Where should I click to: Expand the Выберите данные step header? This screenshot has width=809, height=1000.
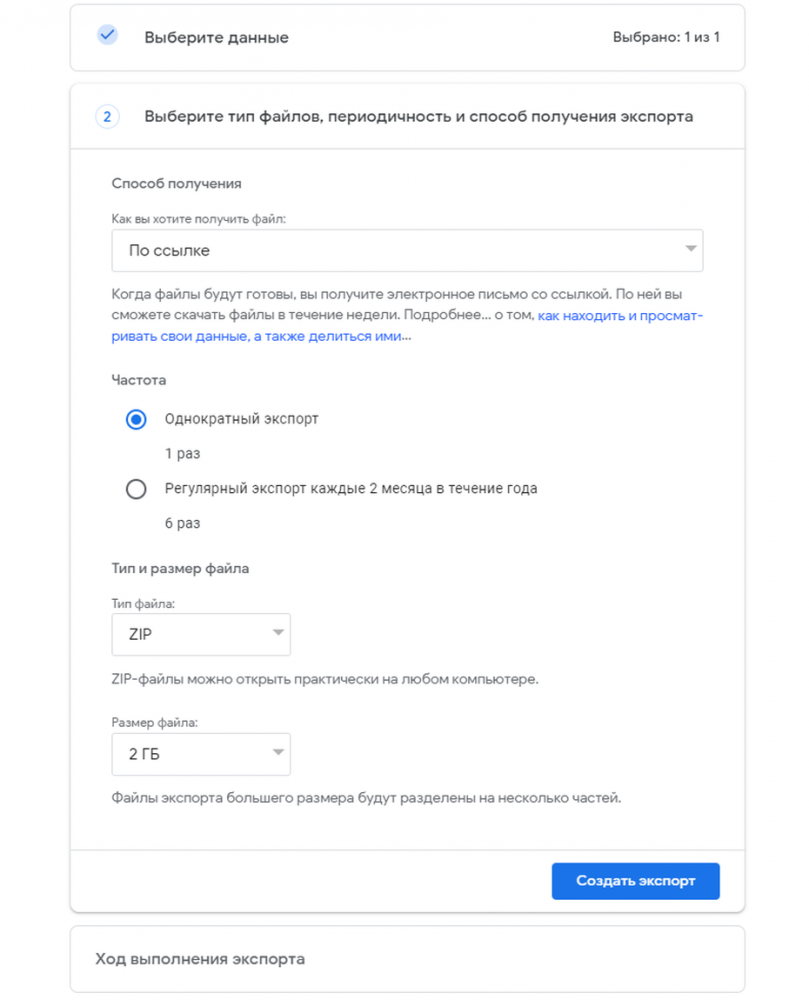[216, 38]
